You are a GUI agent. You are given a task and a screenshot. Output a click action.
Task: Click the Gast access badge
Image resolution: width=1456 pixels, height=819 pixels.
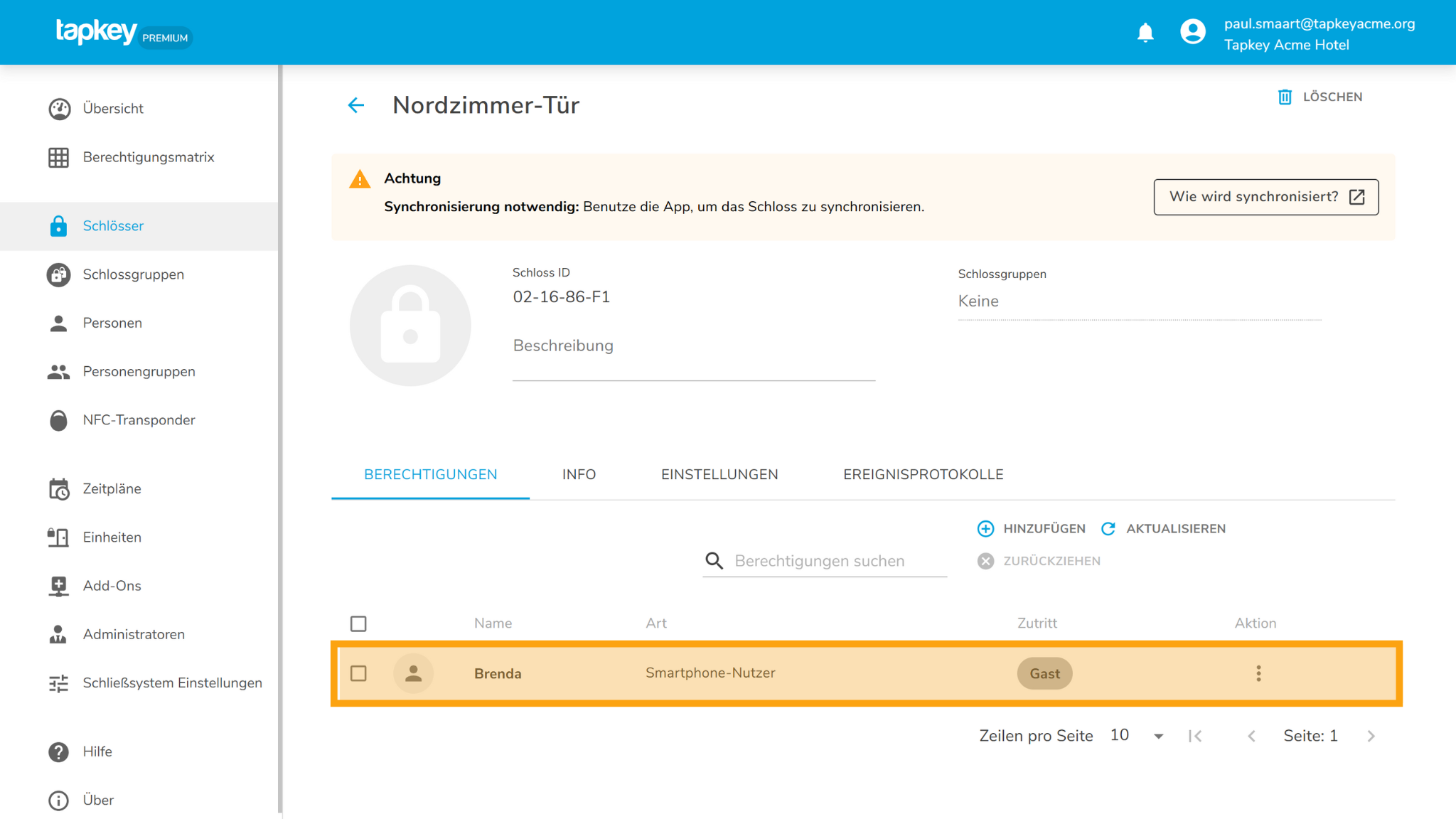coord(1044,673)
